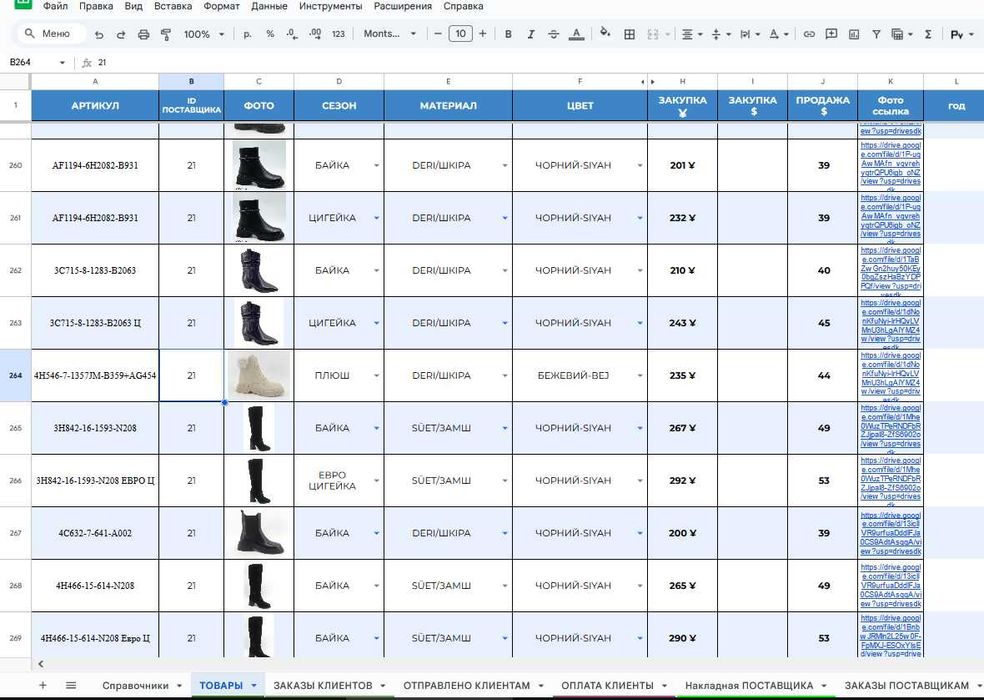Decrease font size with minus button
This screenshot has height=700, width=984.
[x=438, y=34]
